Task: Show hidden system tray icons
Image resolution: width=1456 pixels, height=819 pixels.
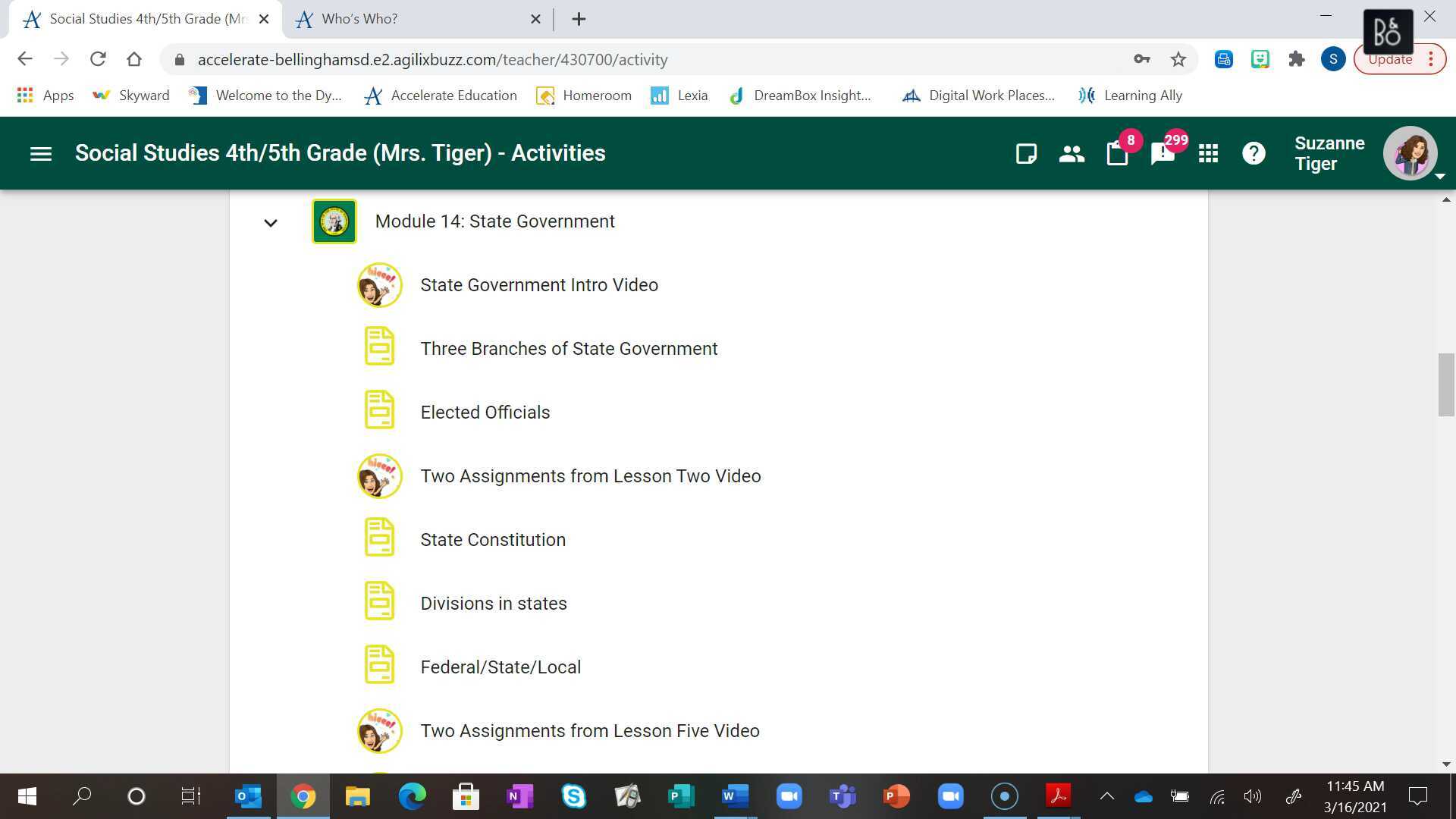Action: [1107, 796]
